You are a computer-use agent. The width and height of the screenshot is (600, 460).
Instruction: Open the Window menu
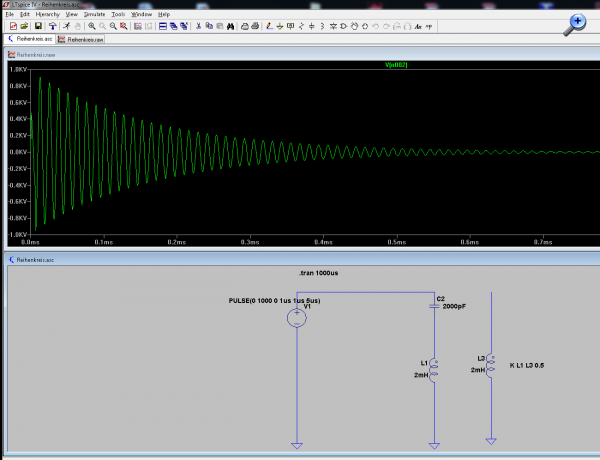[141, 14]
